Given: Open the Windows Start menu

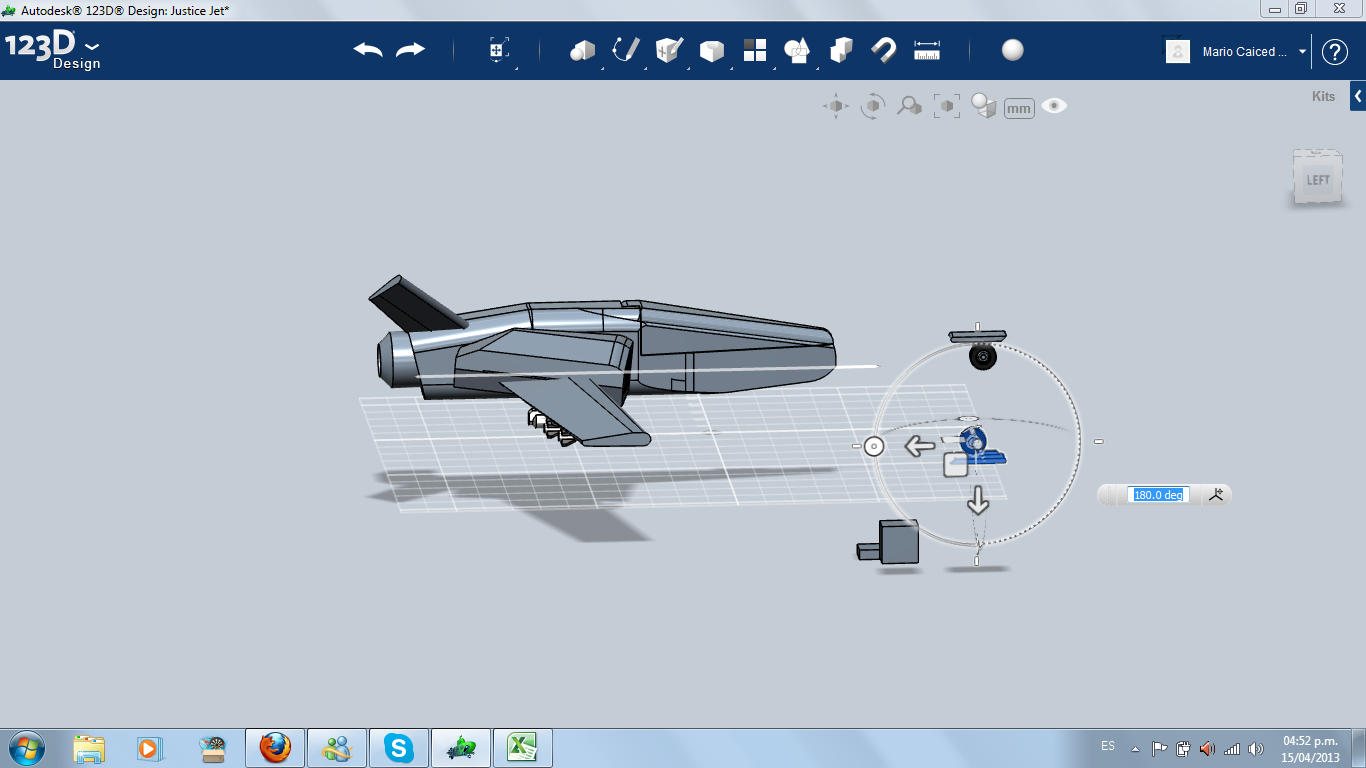Looking at the screenshot, I should pyautogui.click(x=26, y=747).
